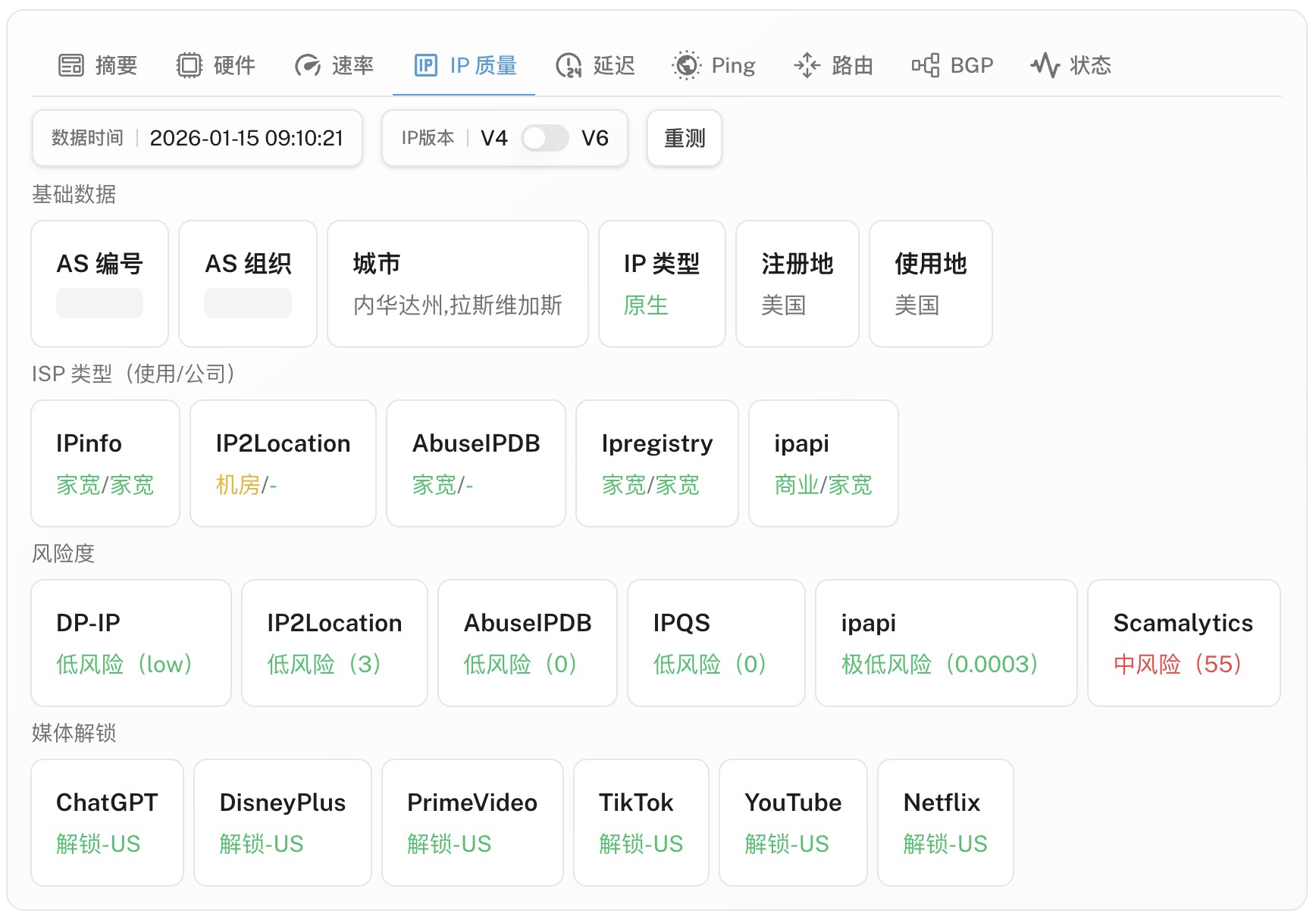
Task: Click the routing (路由) arrows icon
Action: coord(807,65)
